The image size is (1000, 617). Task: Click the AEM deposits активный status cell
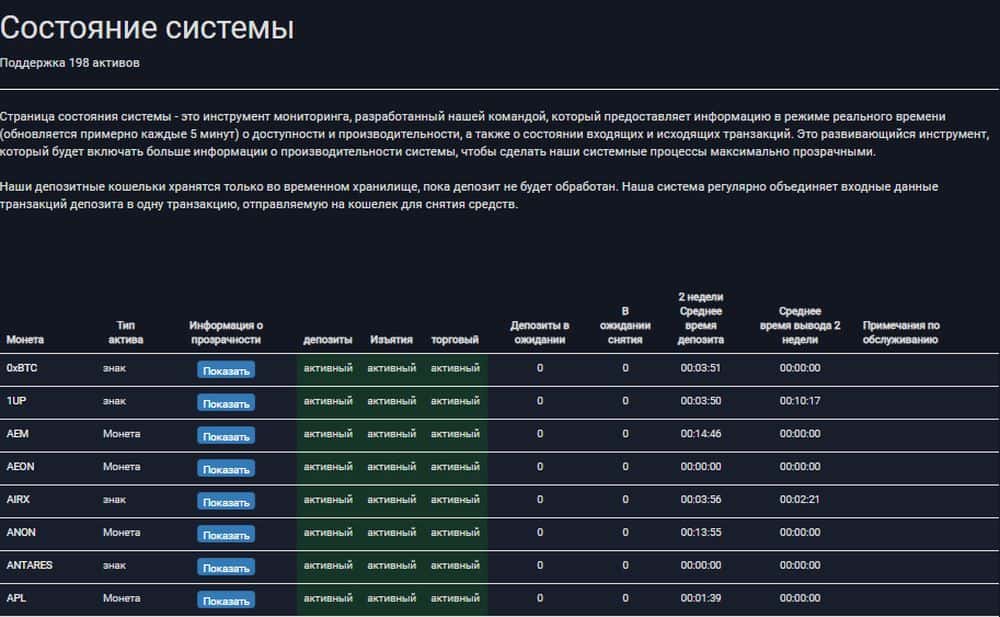328,434
